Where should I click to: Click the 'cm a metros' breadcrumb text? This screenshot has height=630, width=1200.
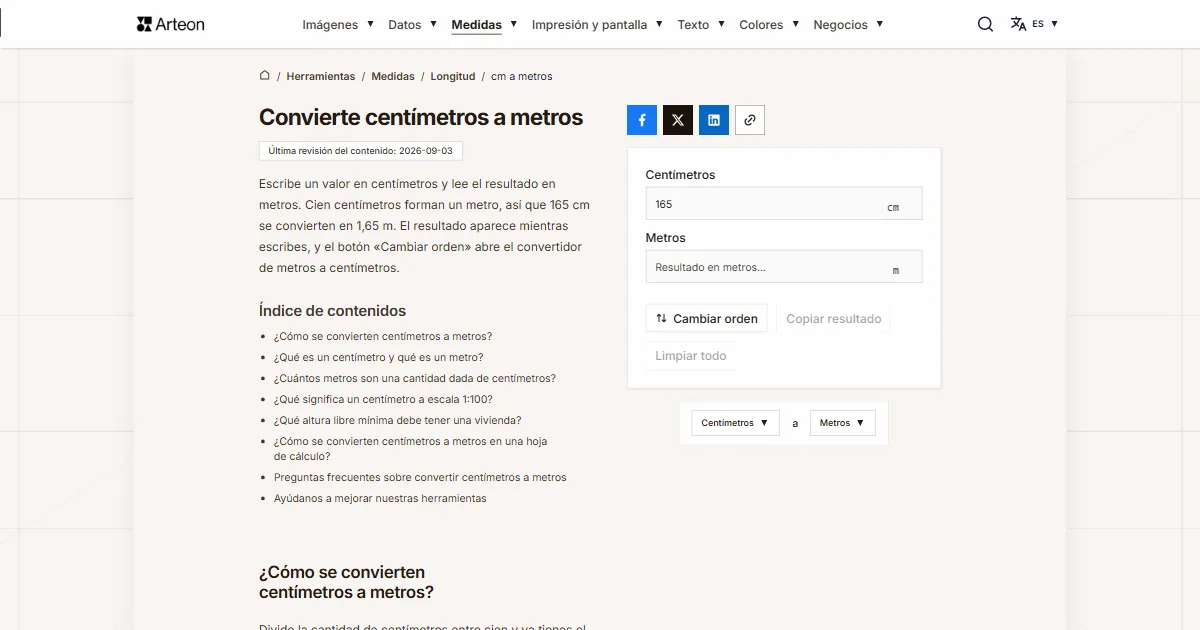[x=522, y=76]
